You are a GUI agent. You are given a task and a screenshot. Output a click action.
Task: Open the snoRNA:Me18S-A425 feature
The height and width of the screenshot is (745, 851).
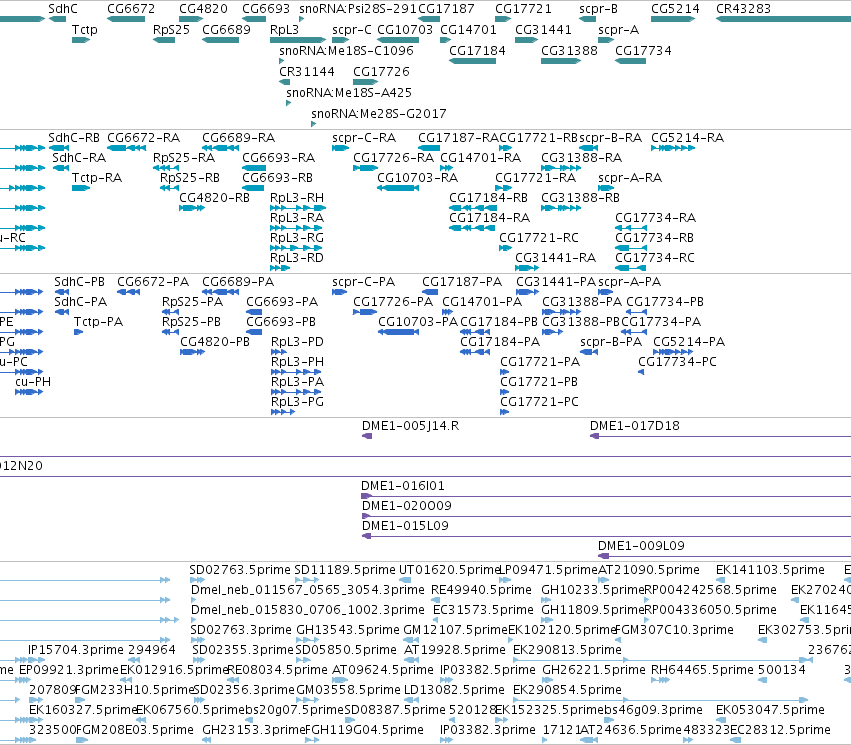tap(288, 103)
